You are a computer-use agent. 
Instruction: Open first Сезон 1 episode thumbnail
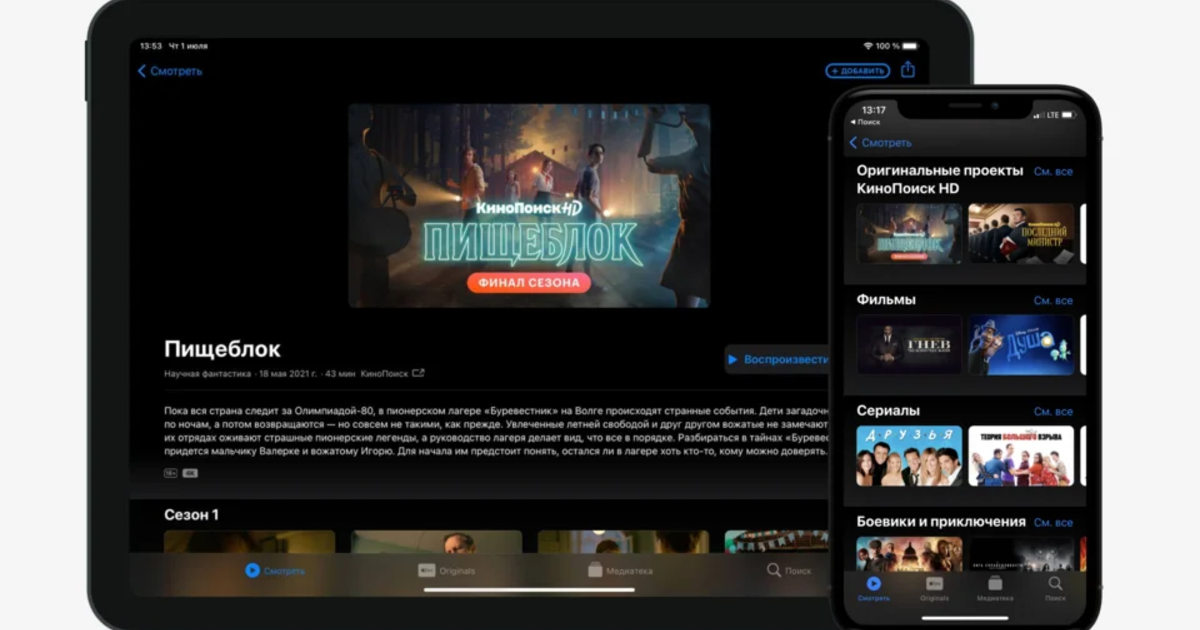[249, 541]
